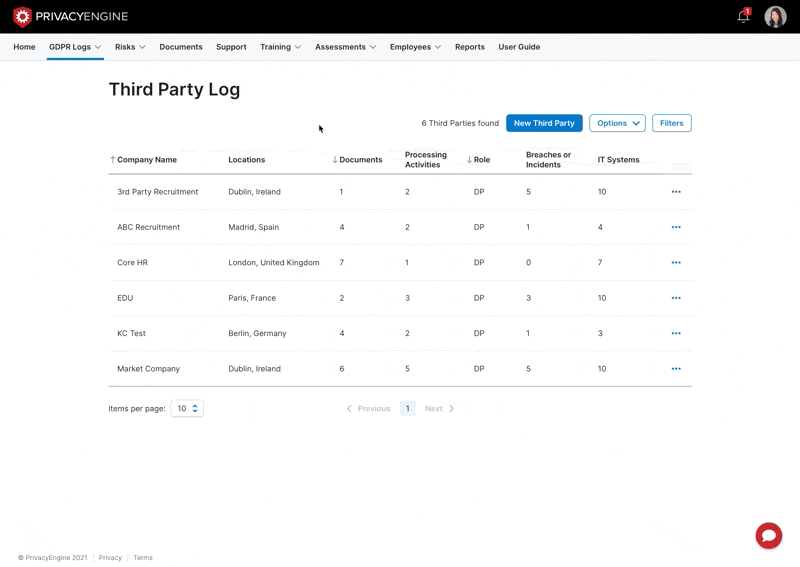
Task: Select KC Test company name
Action: (131, 333)
